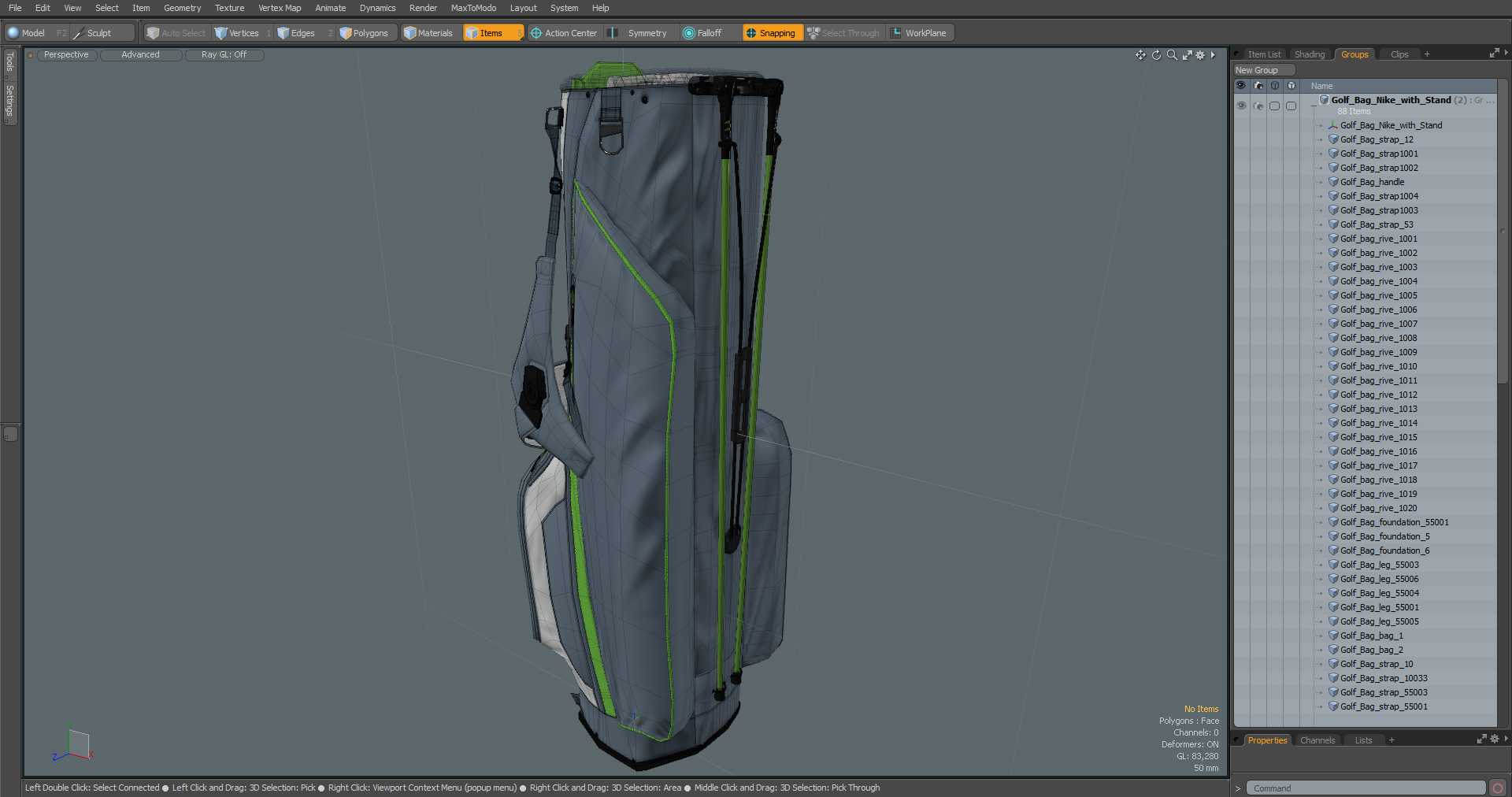Expand the Golf_Bag_handle tree item
The image size is (1512, 797).
pos(1321,183)
